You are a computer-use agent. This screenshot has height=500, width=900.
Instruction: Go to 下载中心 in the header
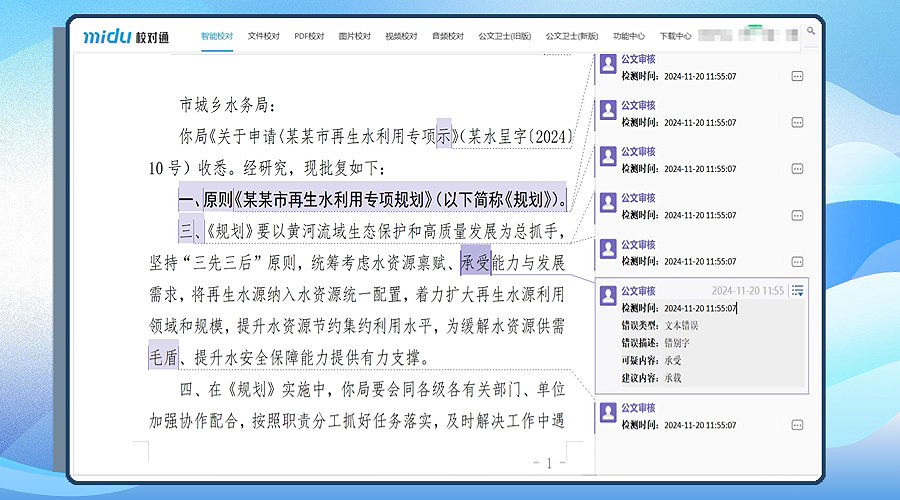[675, 36]
